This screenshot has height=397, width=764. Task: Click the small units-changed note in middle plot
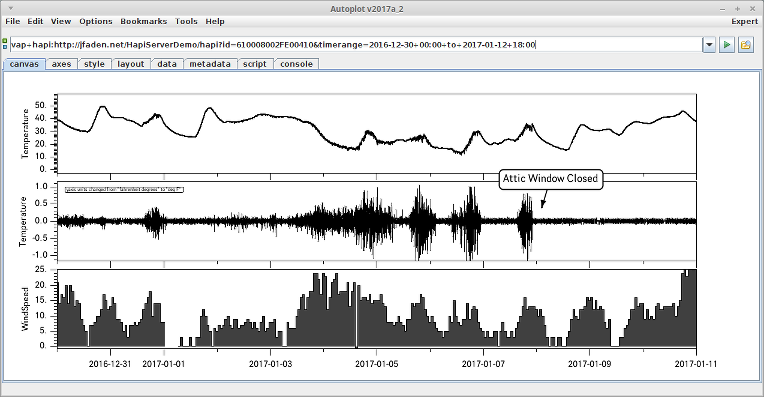click(124, 189)
